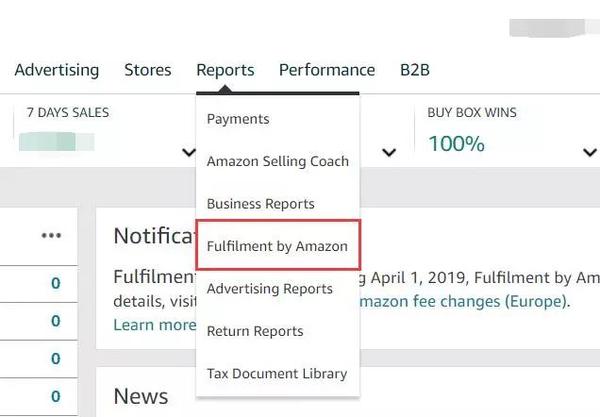Expand the 7 Days Sales chevron
Image resolution: width=600 pixels, height=417 pixels.
coord(188,153)
